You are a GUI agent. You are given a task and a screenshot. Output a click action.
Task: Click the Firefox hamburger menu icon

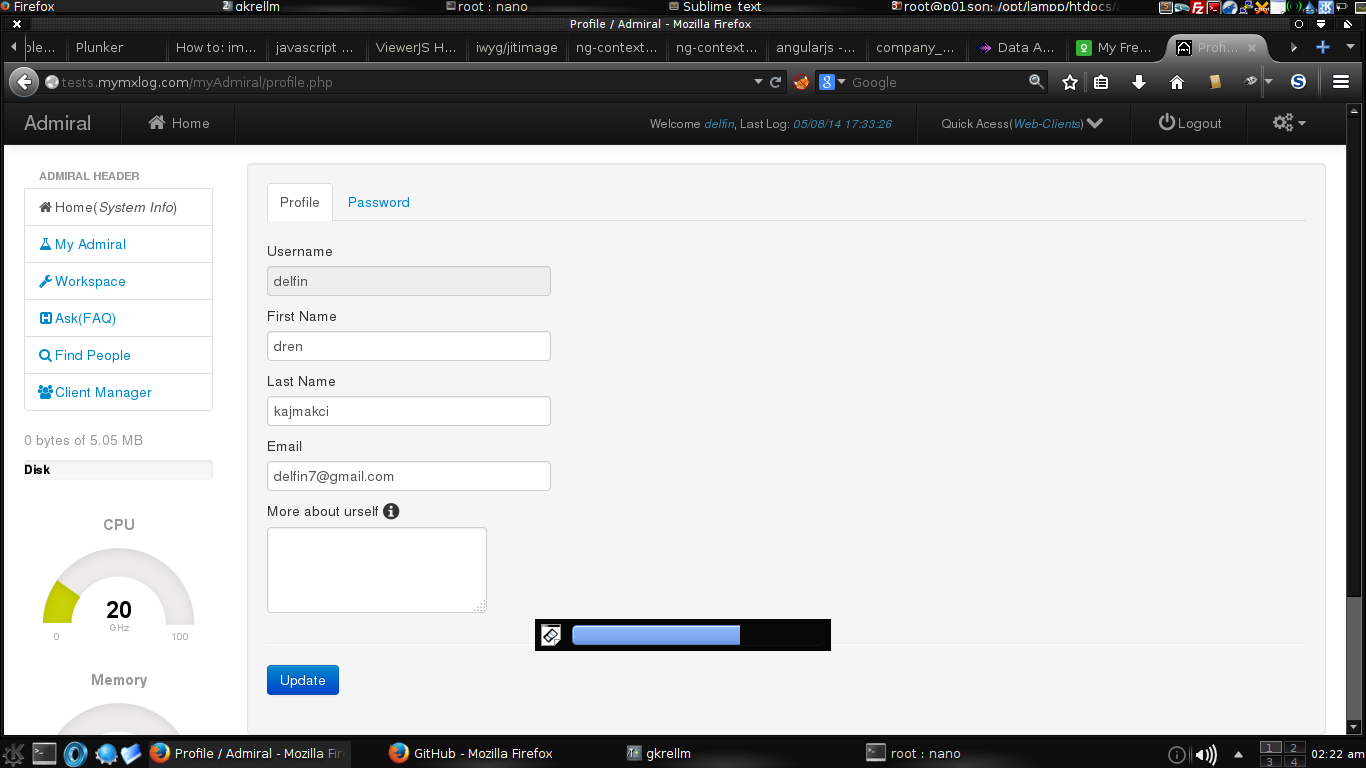pyautogui.click(x=1341, y=82)
